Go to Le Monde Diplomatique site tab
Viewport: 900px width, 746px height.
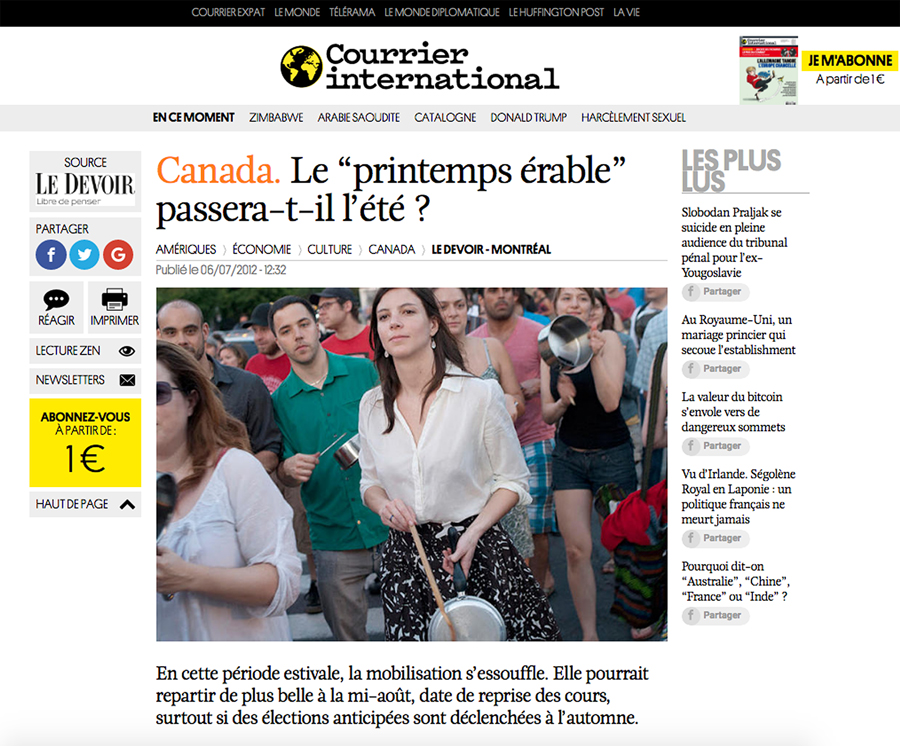441,12
